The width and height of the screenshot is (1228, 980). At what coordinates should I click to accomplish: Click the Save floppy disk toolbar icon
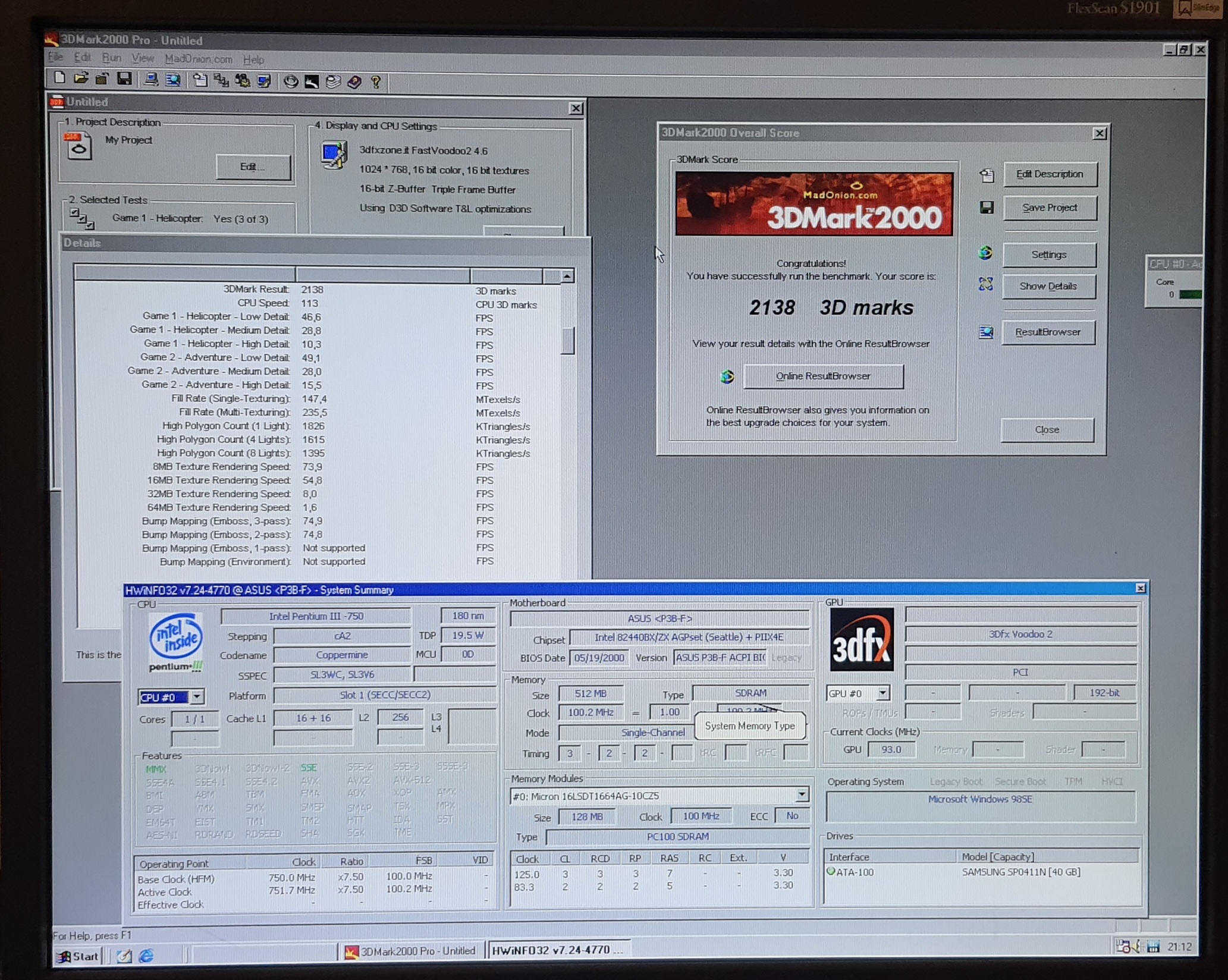(124, 79)
